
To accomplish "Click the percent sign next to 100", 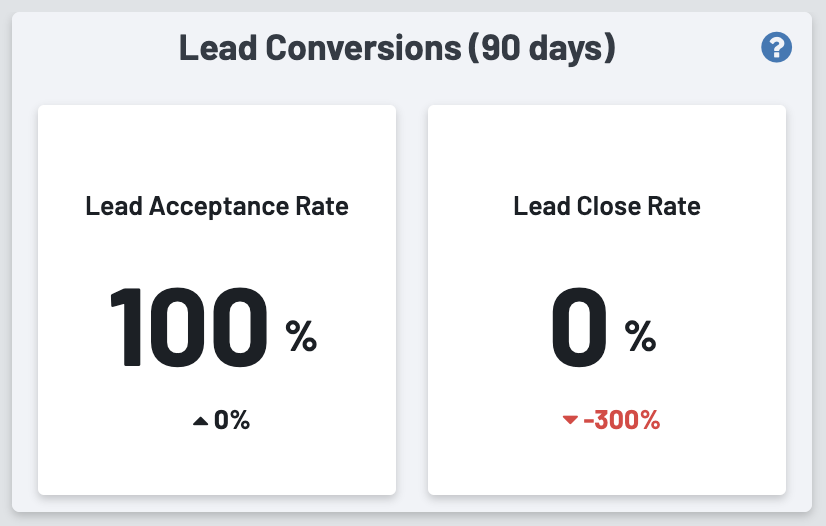I will point(301,337).
